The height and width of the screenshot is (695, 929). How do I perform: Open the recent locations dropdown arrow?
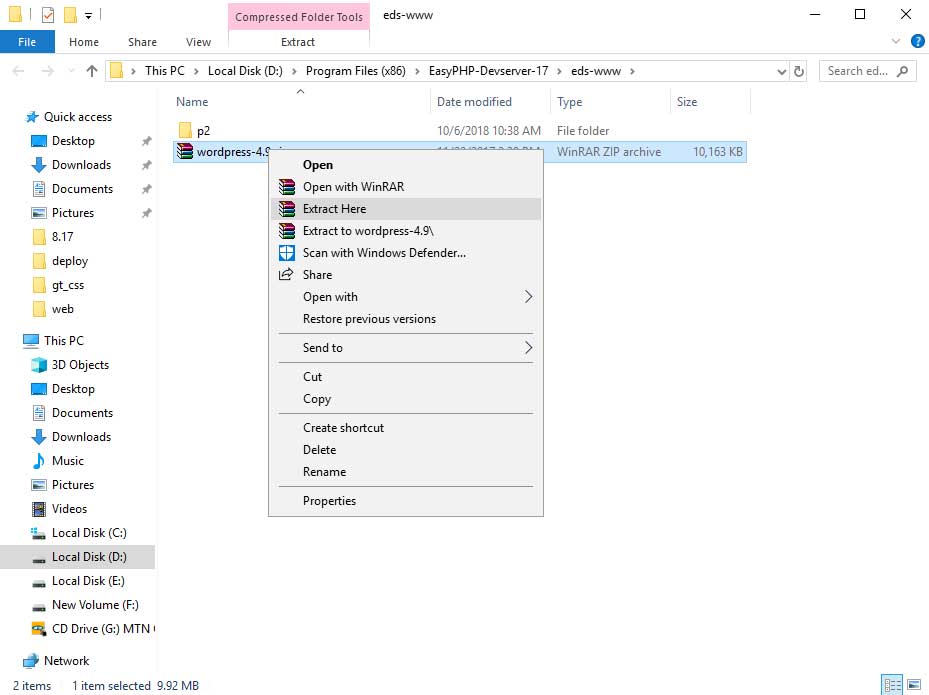coord(71,71)
